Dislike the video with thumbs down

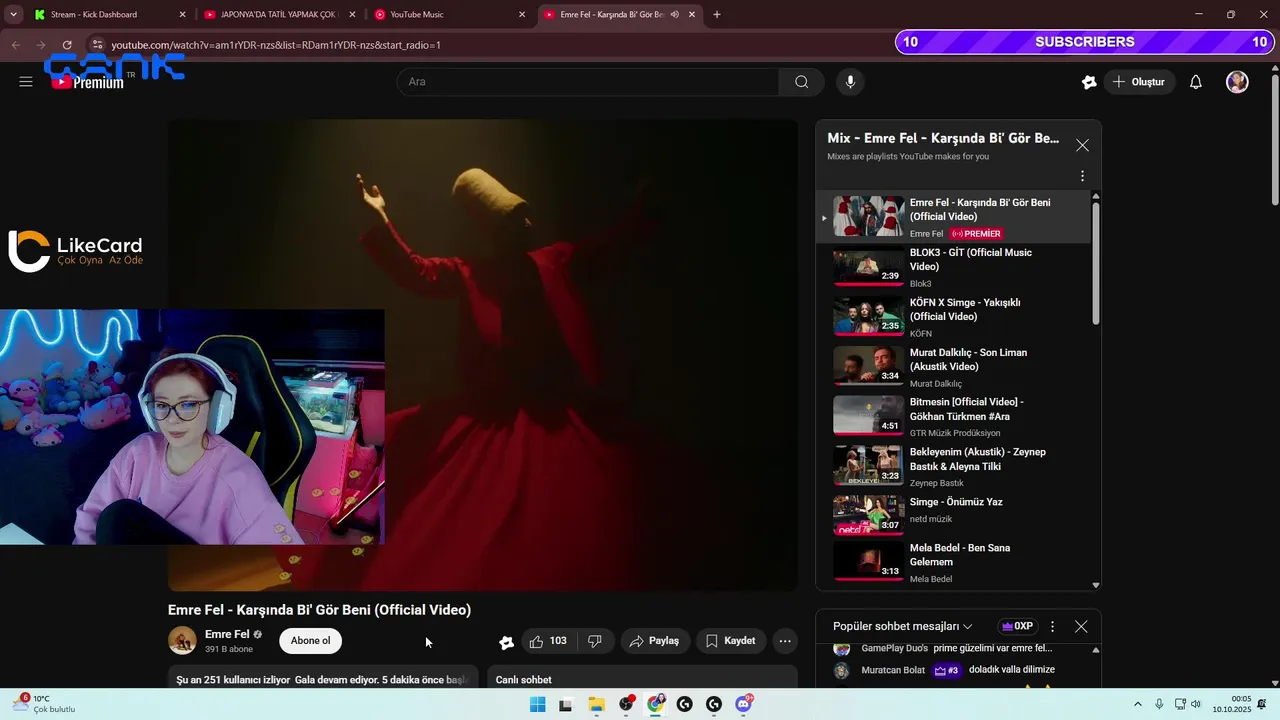[595, 641]
